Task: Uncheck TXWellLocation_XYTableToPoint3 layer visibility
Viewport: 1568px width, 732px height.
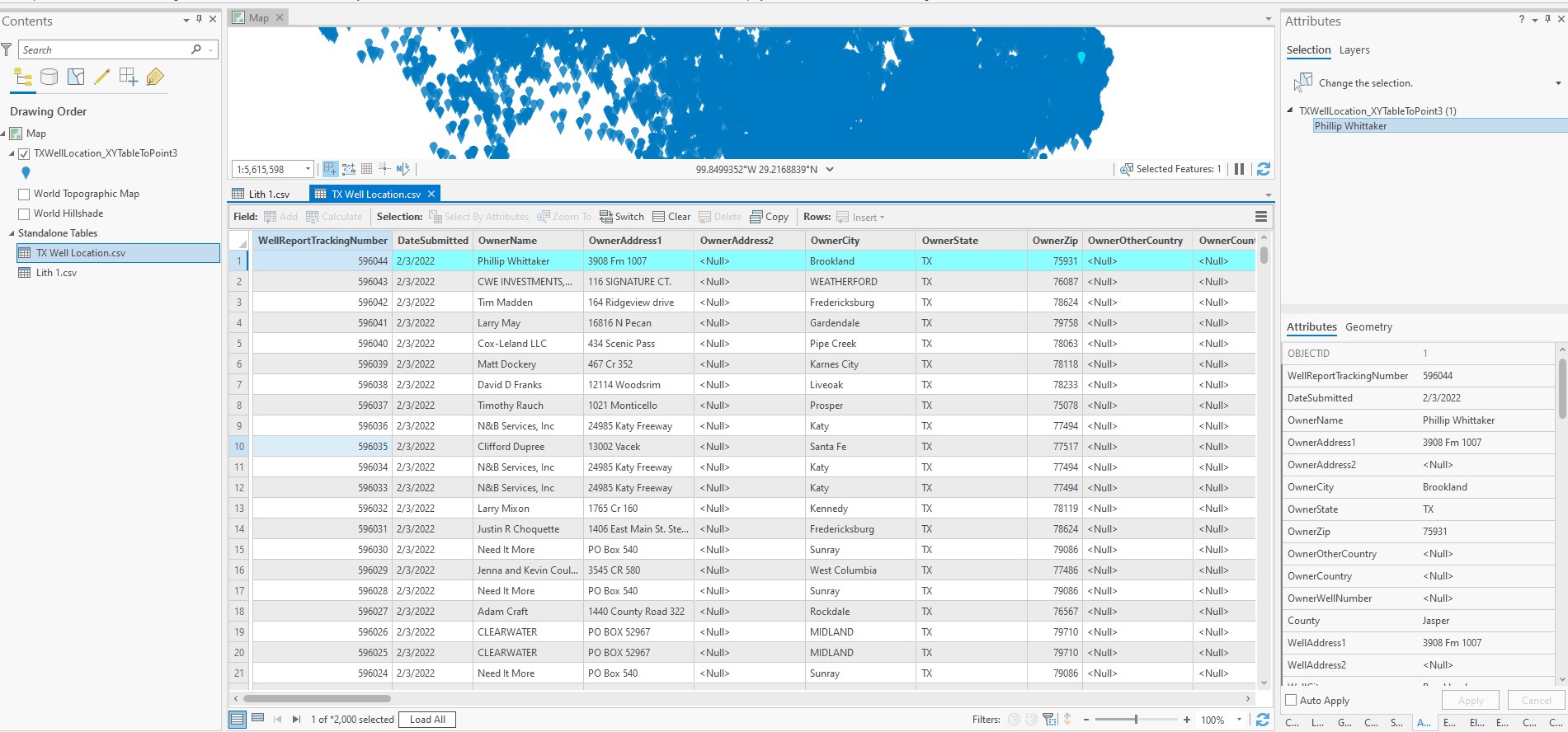Action: click(x=24, y=153)
